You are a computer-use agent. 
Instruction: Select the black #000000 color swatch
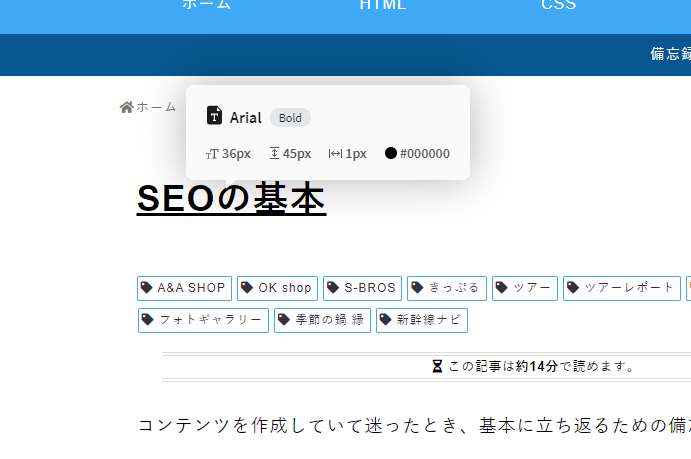pos(391,154)
